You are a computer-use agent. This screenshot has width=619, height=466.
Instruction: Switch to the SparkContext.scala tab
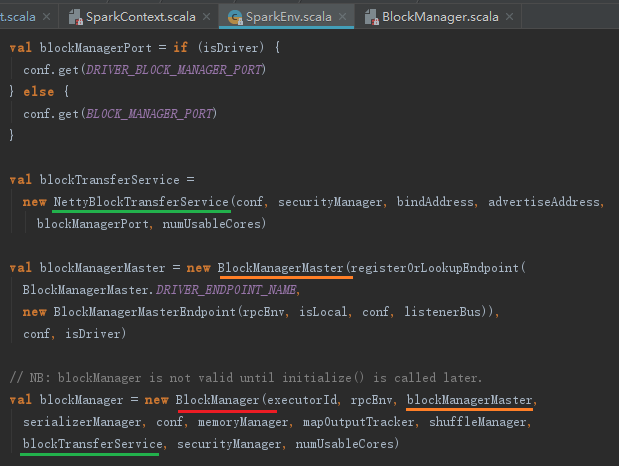coord(140,17)
